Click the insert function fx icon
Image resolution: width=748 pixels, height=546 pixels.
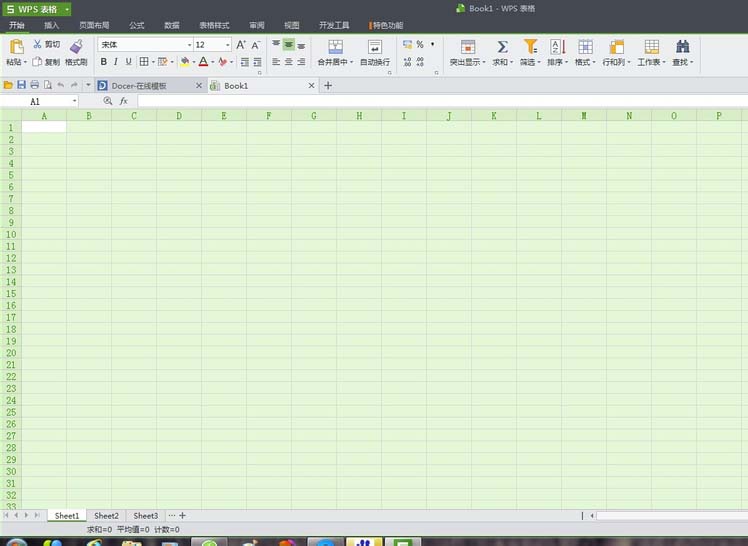click(x=124, y=101)
